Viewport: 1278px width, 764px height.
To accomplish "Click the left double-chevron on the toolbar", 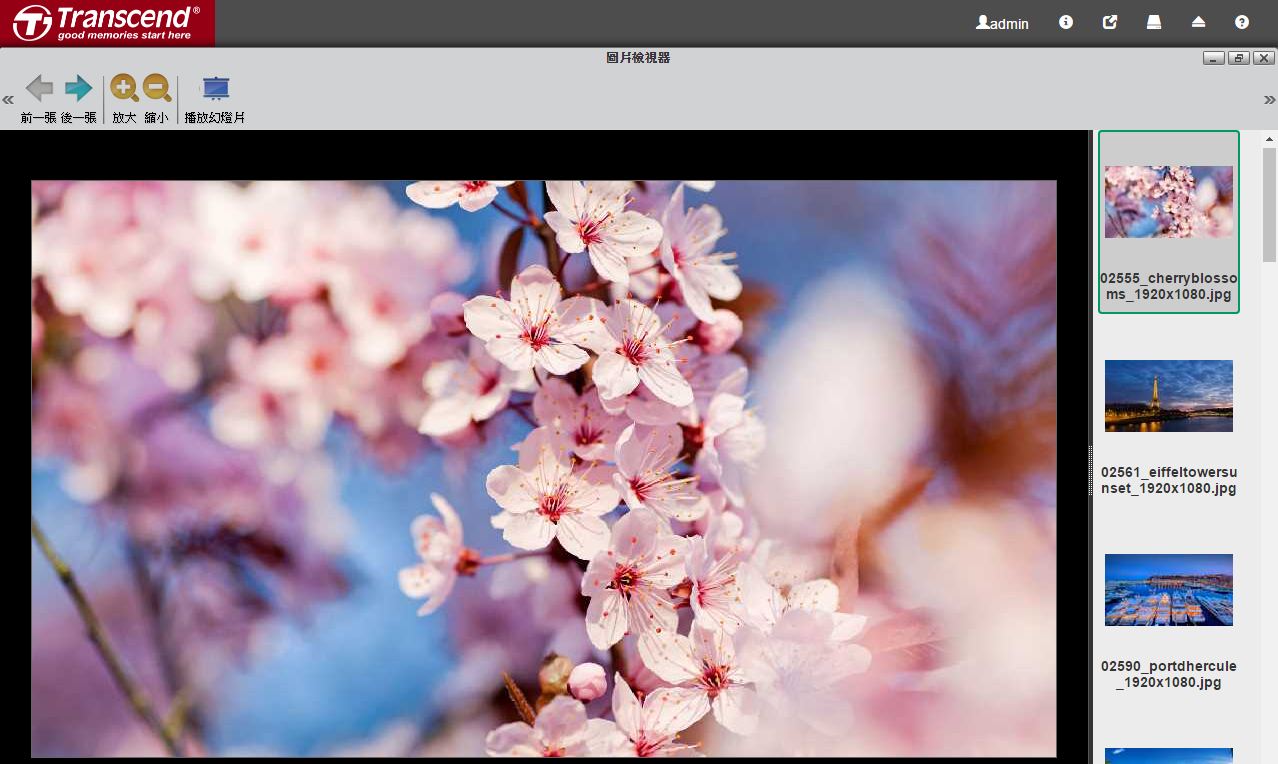I will pyautogui.click(x=8, y=100).
